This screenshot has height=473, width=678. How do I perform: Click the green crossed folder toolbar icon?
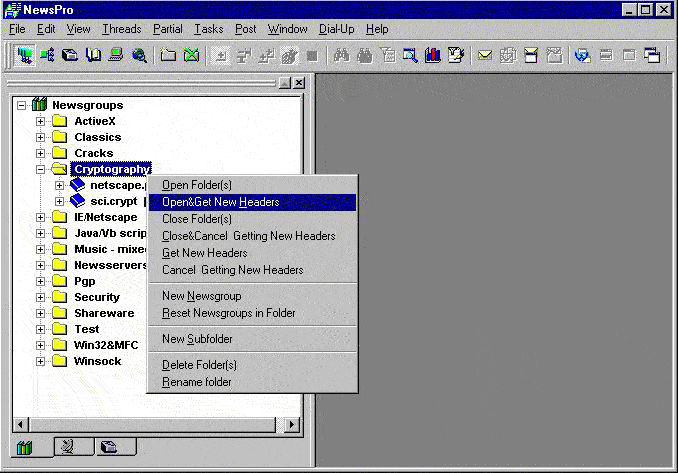(x=190, y=55)
